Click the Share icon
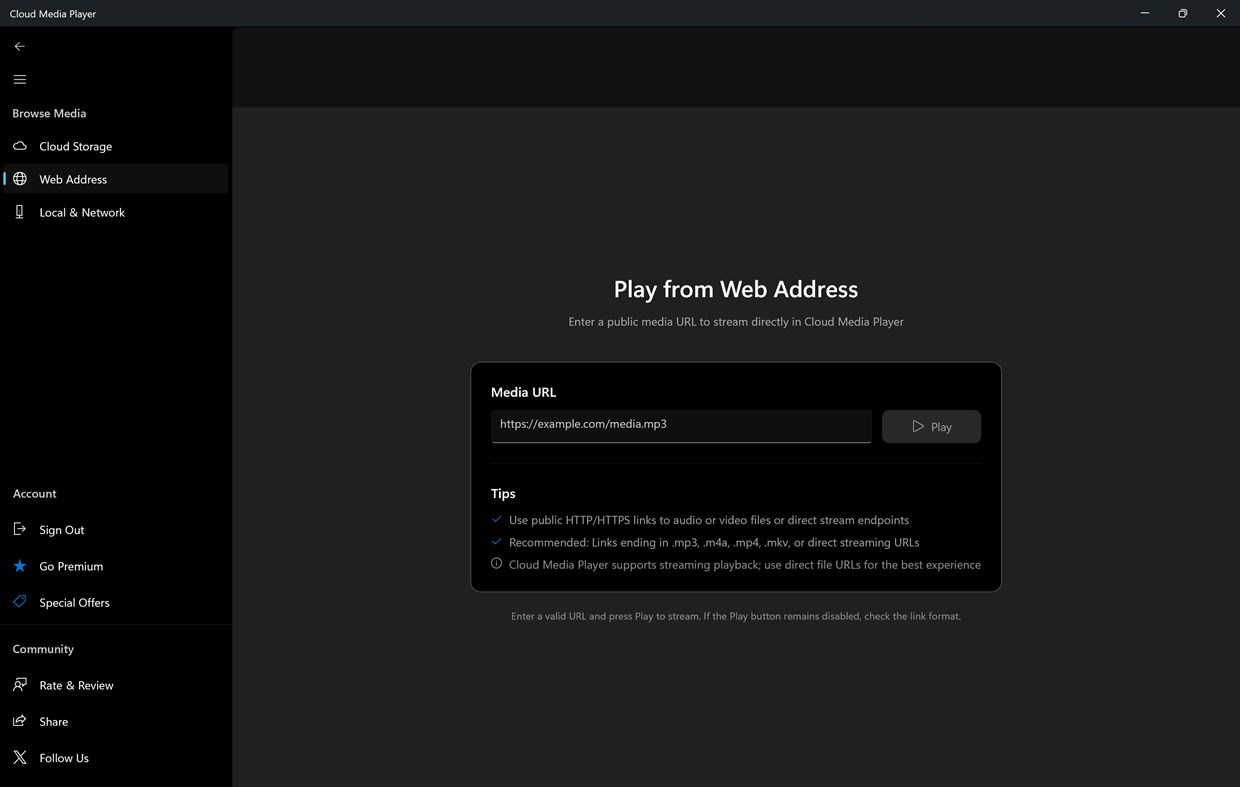The height and width of the screenshot is (787, 1240). click(19, 721)
